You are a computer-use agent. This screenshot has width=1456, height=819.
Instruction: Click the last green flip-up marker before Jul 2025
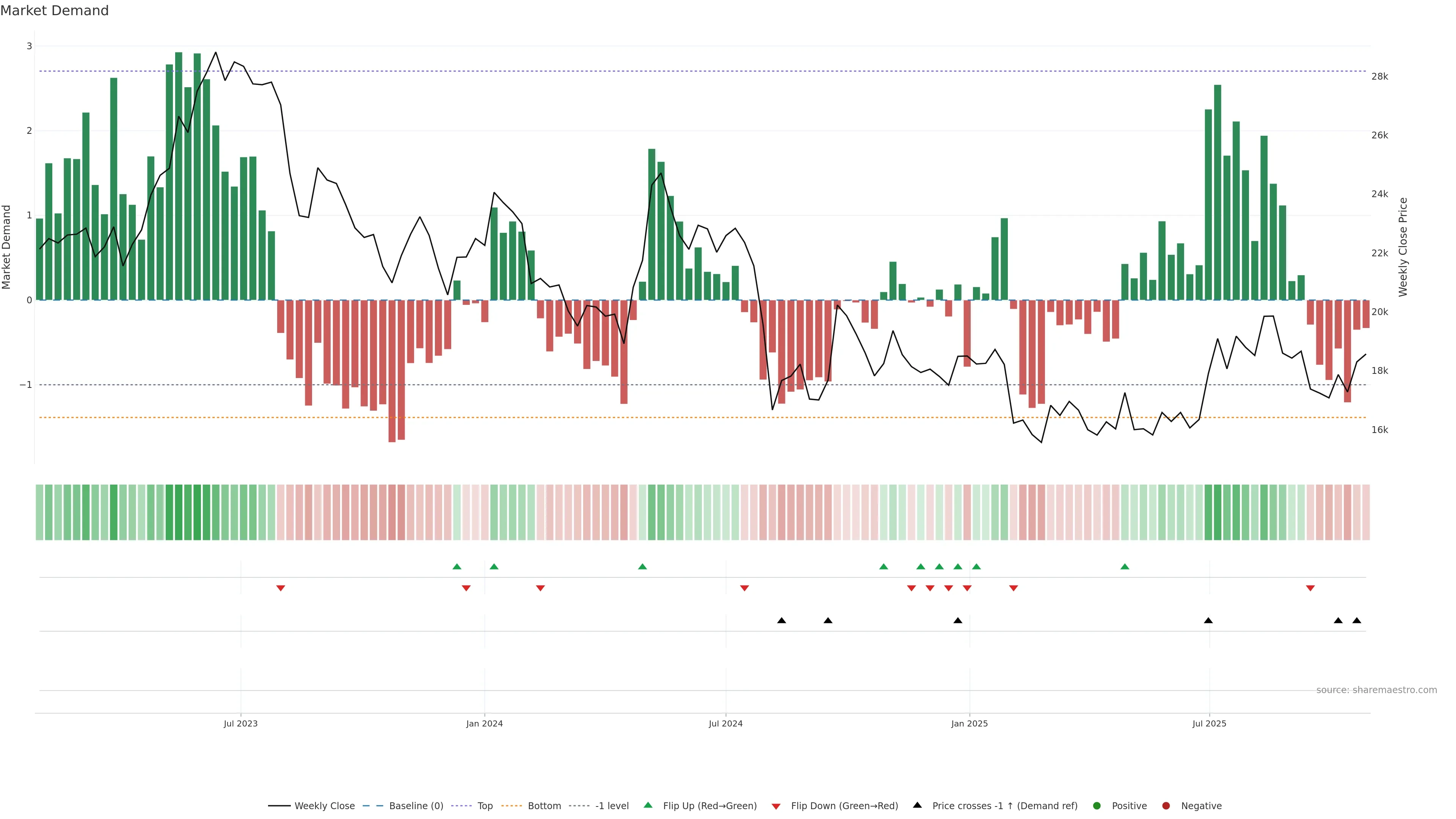(x=1125, y=567)
